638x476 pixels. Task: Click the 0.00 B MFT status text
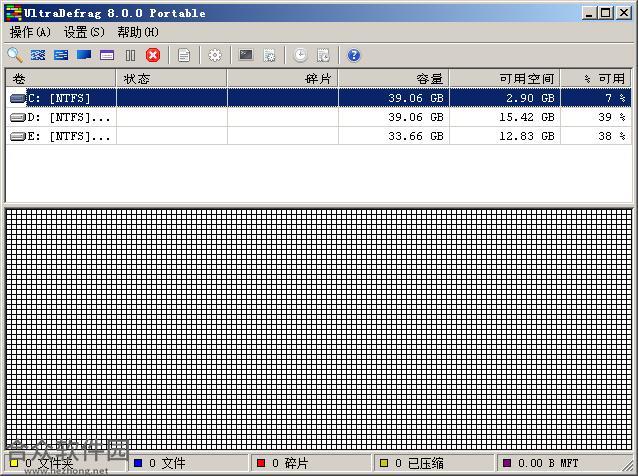tap(548, 463)
